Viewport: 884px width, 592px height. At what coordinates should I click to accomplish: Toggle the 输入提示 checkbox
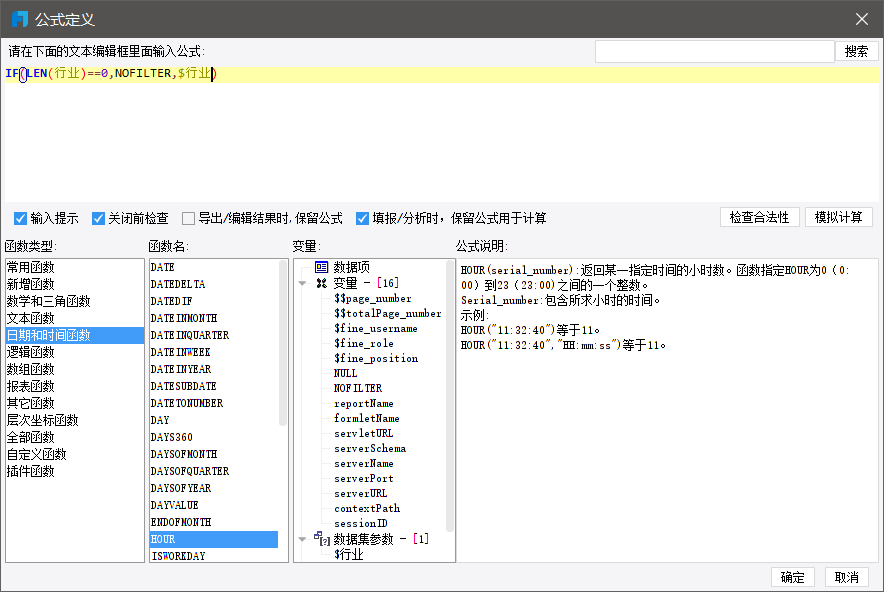tap(21, 218)
